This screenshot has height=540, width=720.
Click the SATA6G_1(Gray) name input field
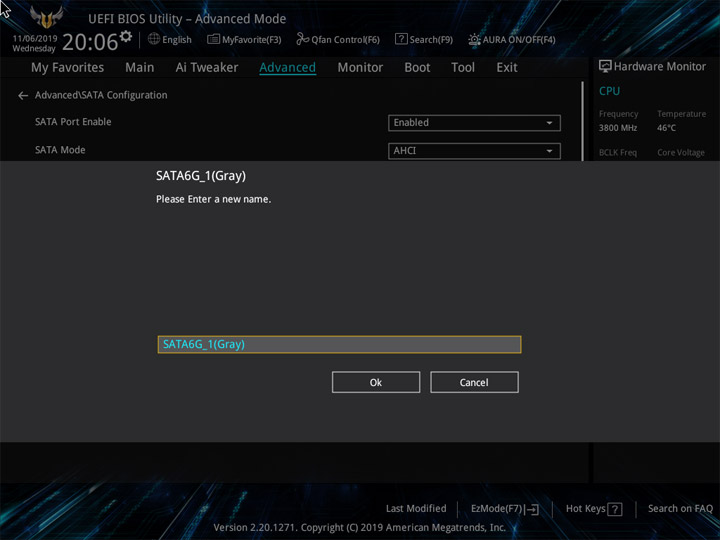[339, 344]
